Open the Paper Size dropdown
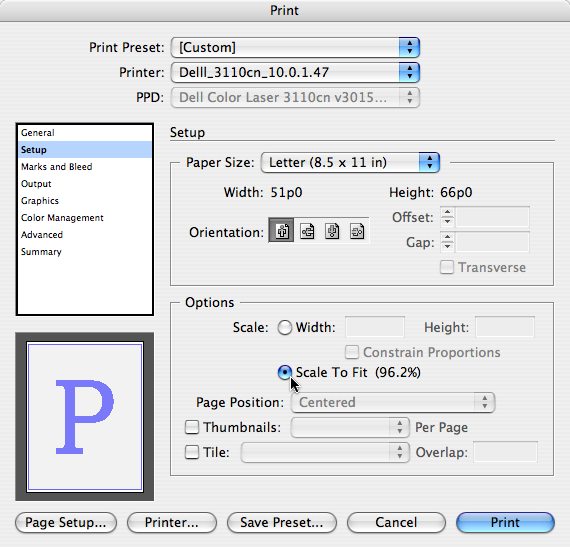 (x=350, y=162)
